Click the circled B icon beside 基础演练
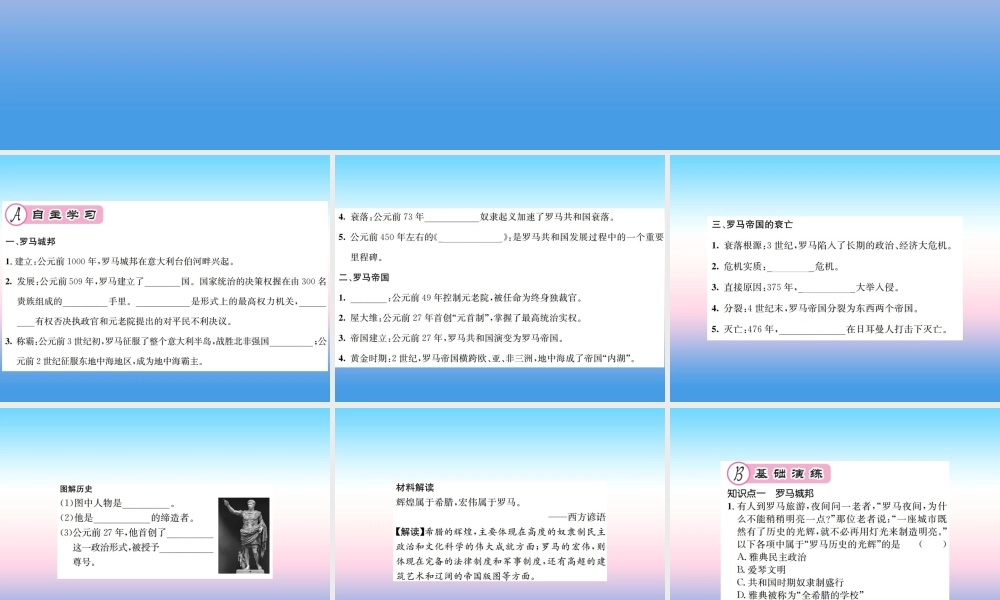The image size is (1000, 600). pyautogui.click(x=738, y=474)
